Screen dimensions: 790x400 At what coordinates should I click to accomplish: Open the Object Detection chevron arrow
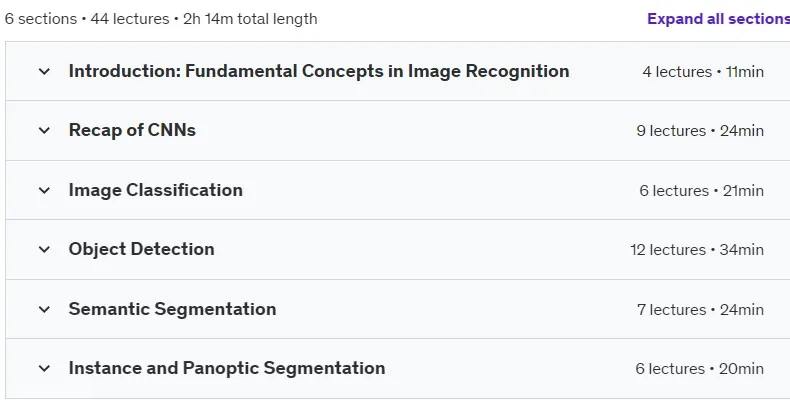click(x=44, y=249)
